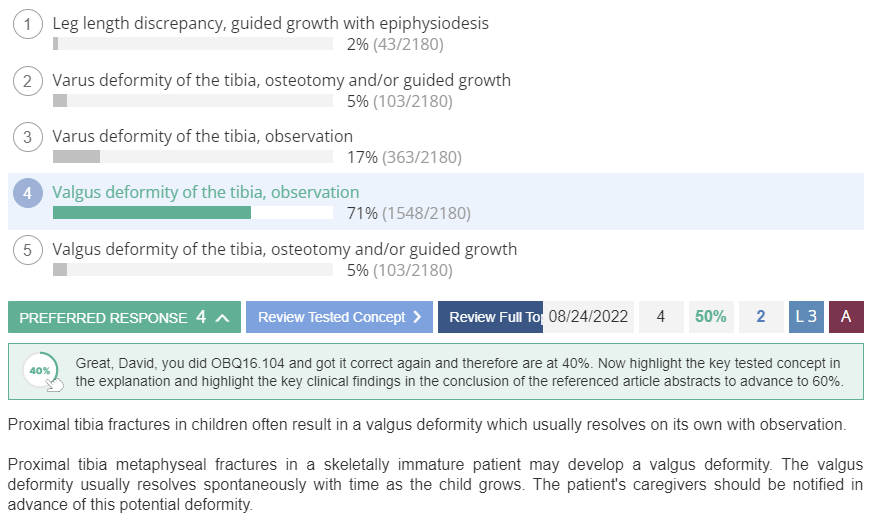Select answer choice number 2 circle

point(28,81)
